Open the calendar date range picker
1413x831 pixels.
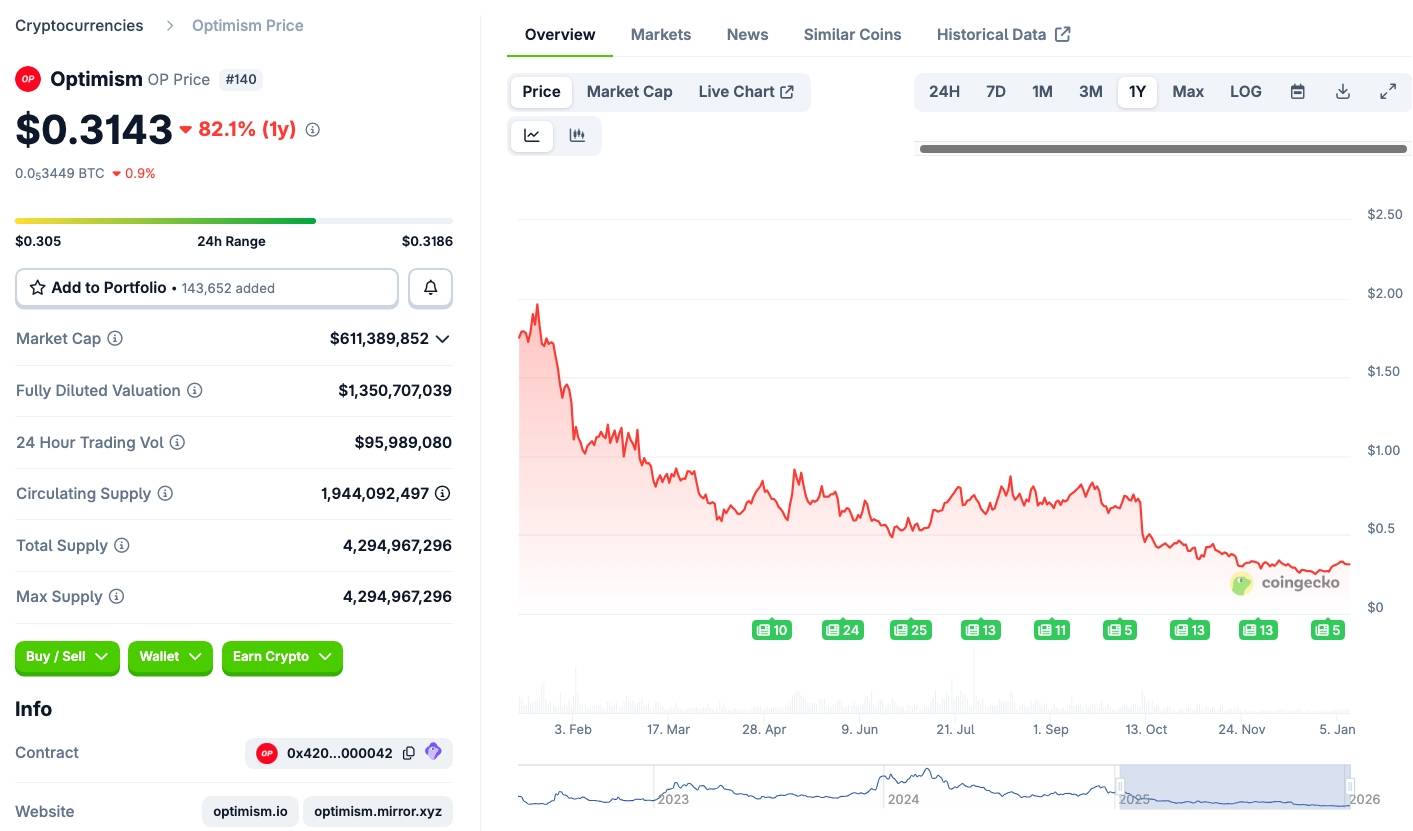click(1297, 92)
